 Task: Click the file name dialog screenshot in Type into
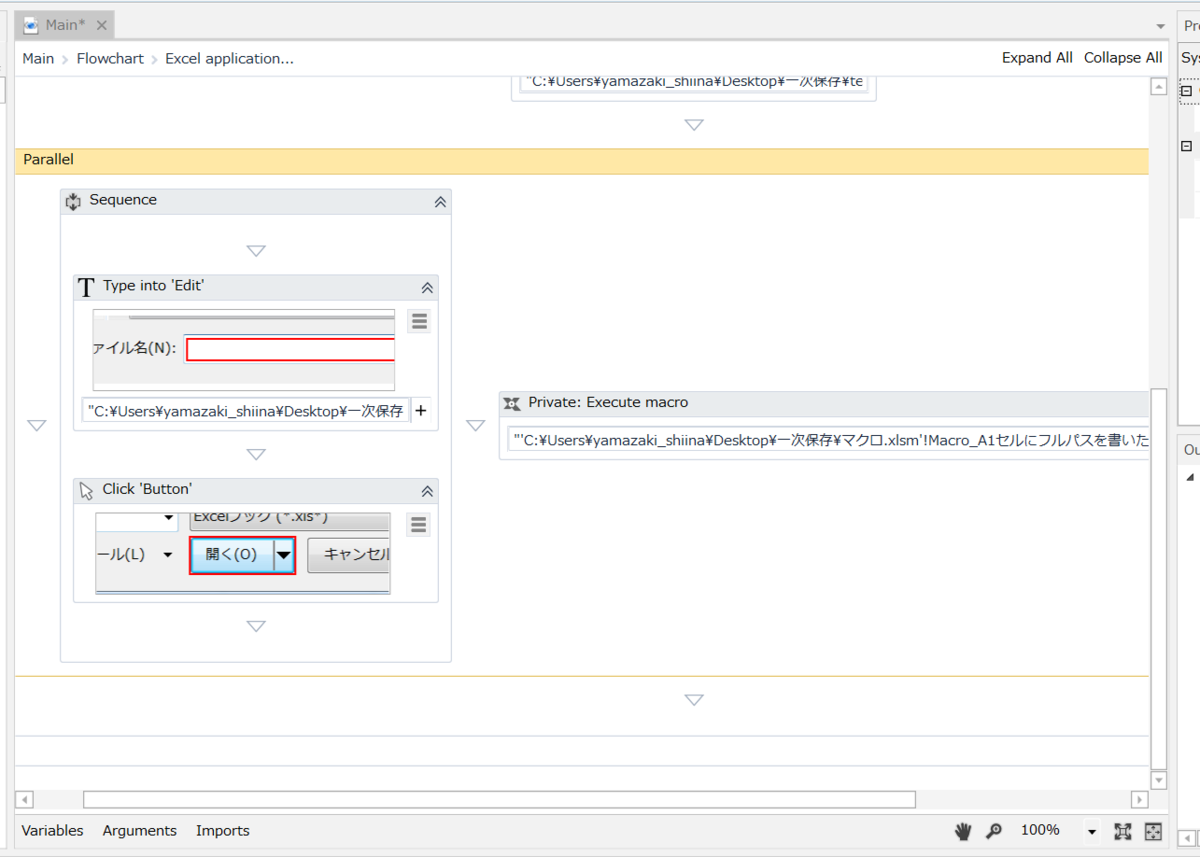tap(244, 350)
